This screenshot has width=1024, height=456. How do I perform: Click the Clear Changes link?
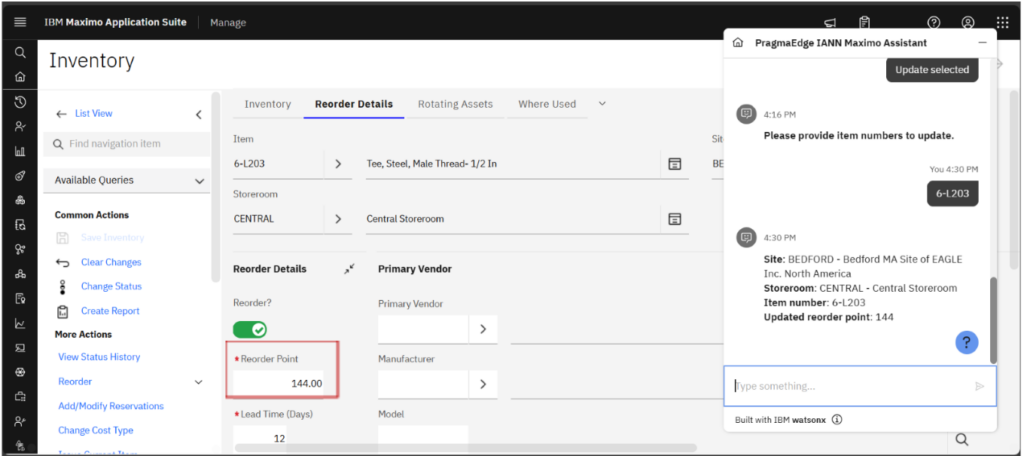click(x=111, y=262)
